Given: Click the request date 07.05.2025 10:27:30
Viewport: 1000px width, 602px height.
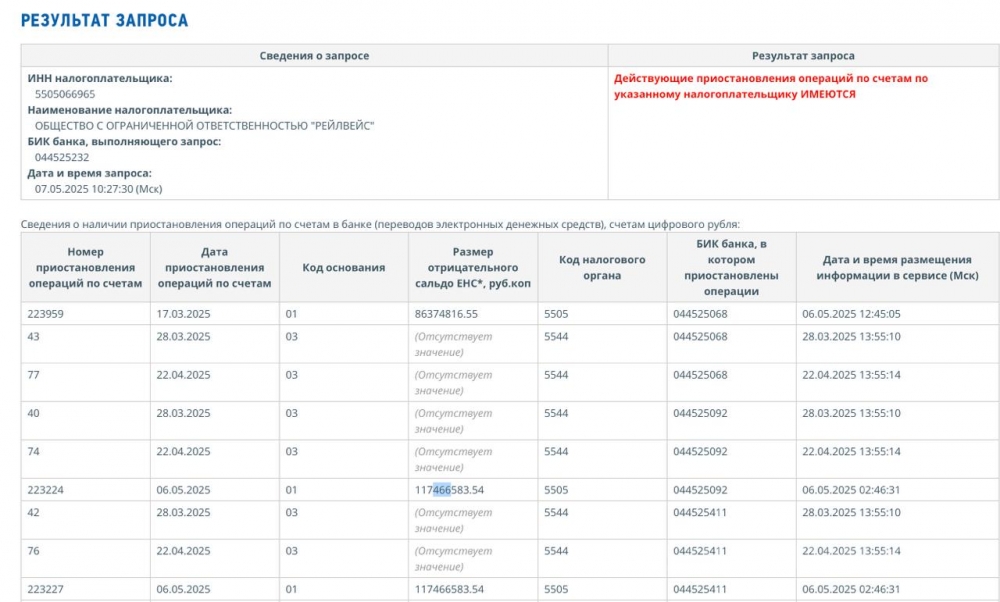Looking at the screenshot, I should pyautogui.click(x=98, y=188).
